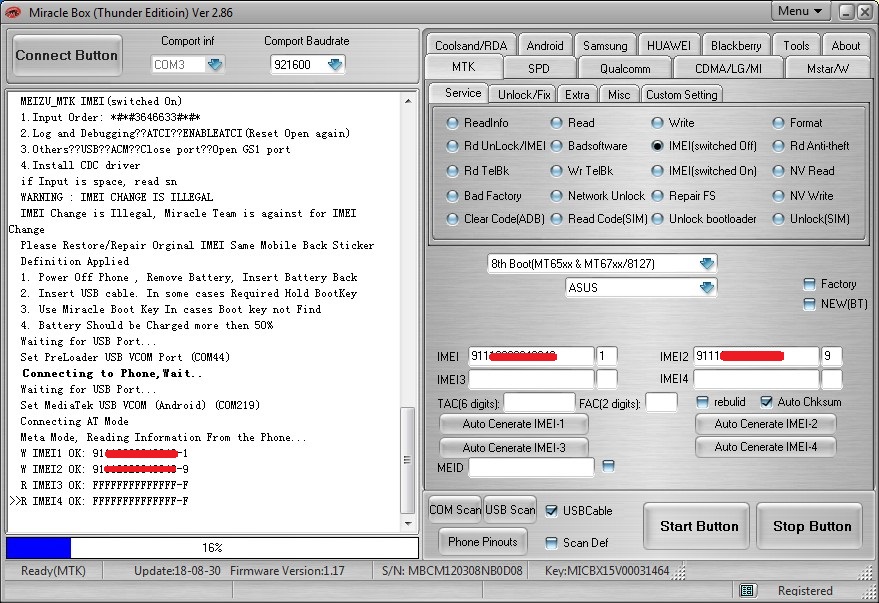Screen dimensions: 879x603
Task: Select IMEI(switched On) radio option
Action: click(657, 171)
